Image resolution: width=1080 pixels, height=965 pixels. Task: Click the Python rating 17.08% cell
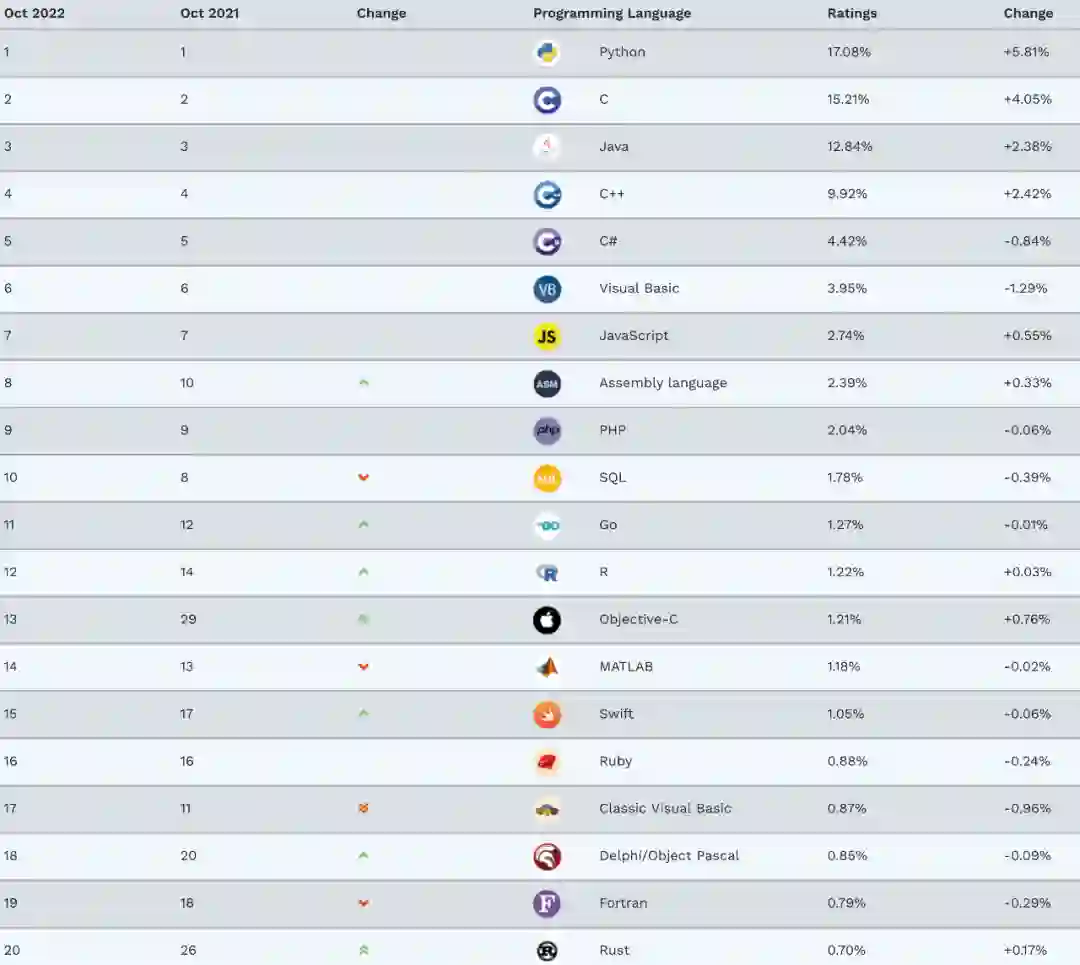849,52
